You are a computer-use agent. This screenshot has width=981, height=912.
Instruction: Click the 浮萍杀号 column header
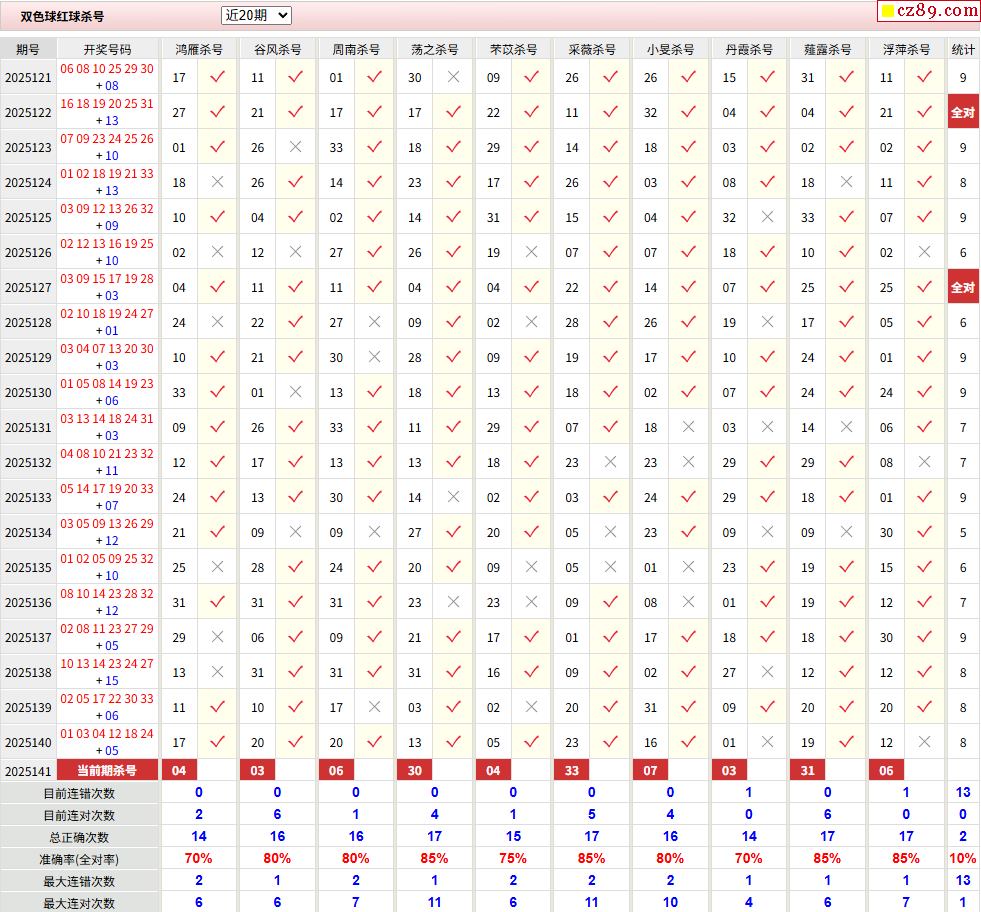point(905,49)
